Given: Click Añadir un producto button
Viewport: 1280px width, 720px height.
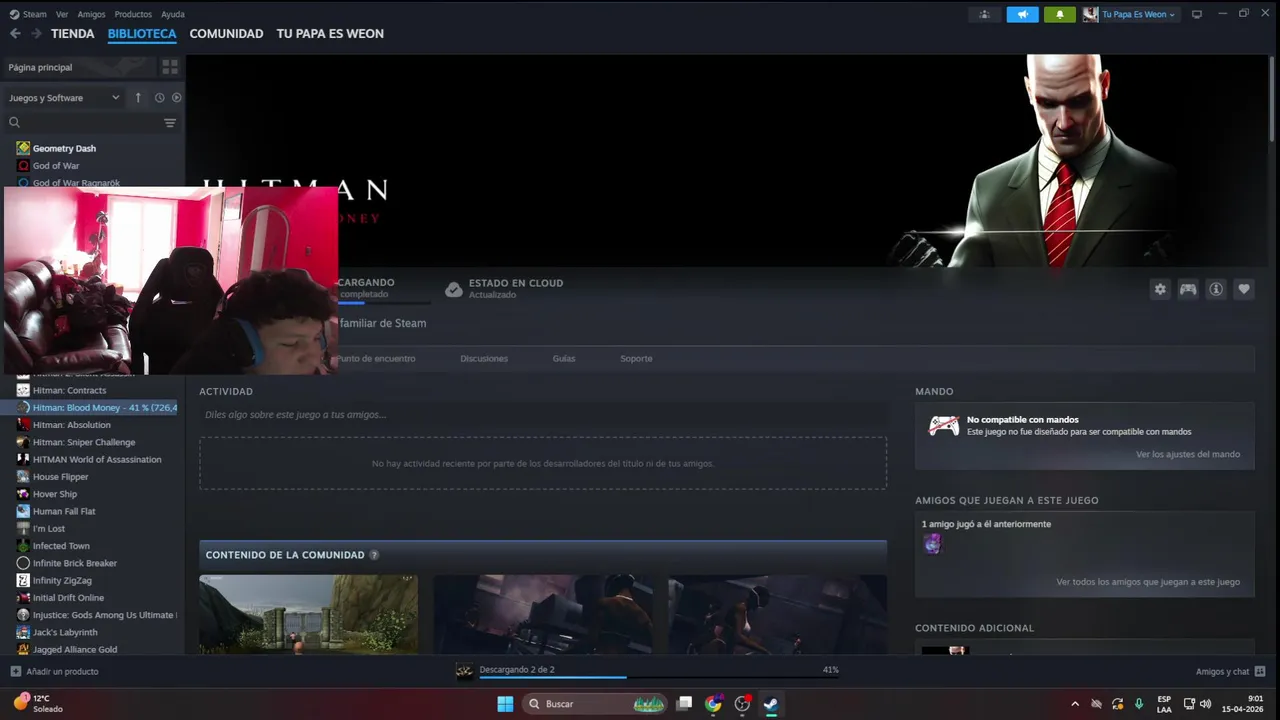Looking at the screenshot, I should tap(54, 672).
